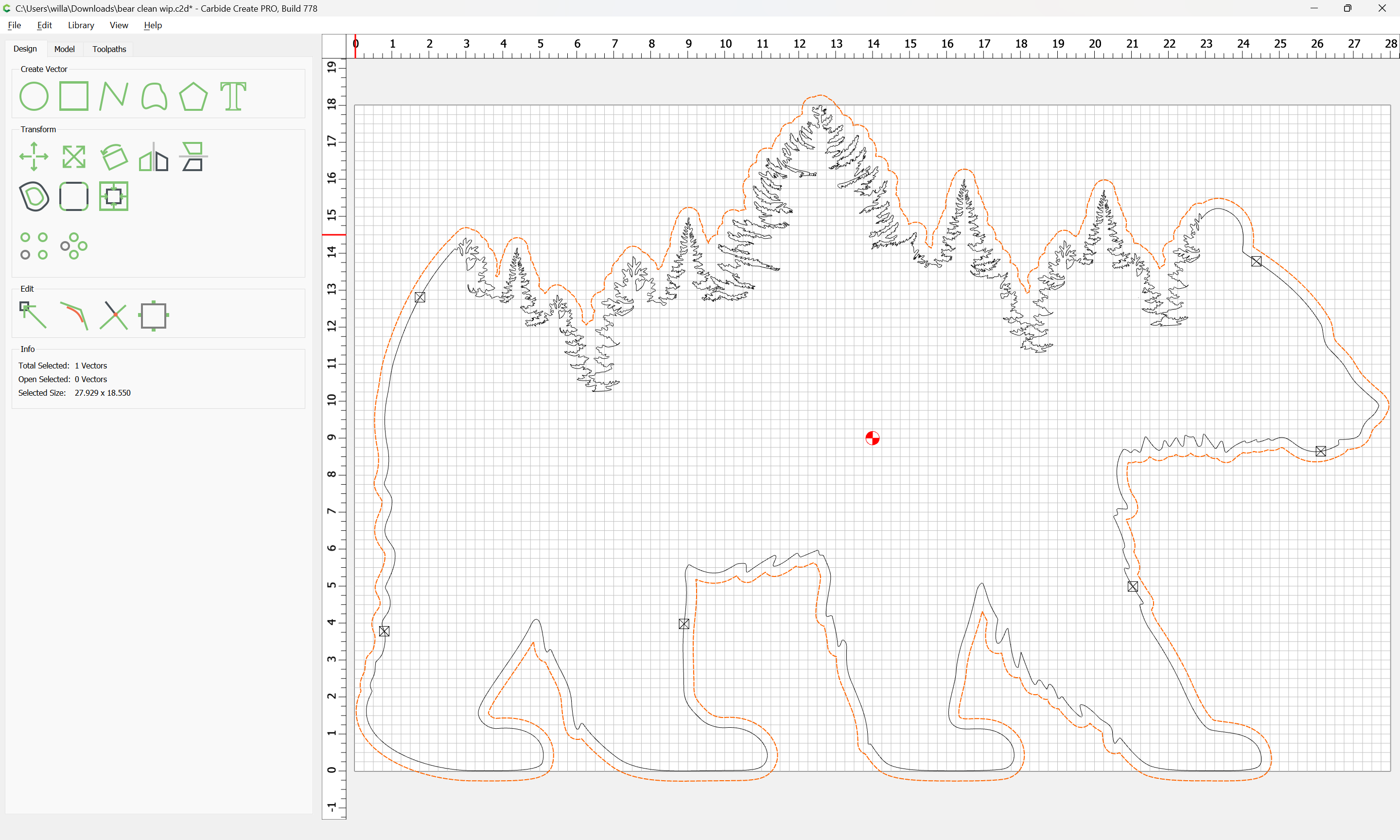The width and height of the screenshot is (1400, 840).
Task: Open the Circular Array tool
Action: coord(74,246)
